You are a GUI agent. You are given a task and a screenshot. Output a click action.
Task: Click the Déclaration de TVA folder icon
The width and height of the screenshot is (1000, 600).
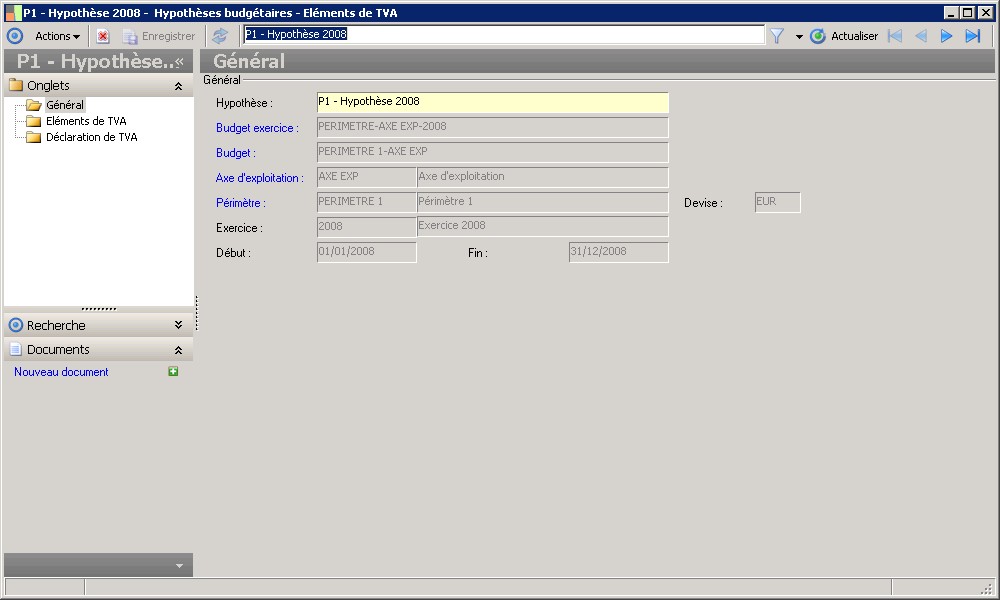33,137
